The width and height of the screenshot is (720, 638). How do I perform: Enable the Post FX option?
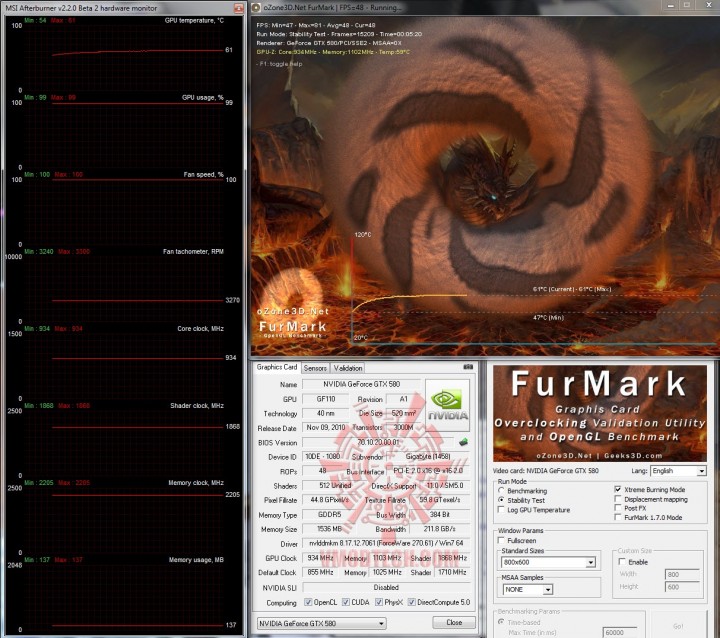(618, 508)
